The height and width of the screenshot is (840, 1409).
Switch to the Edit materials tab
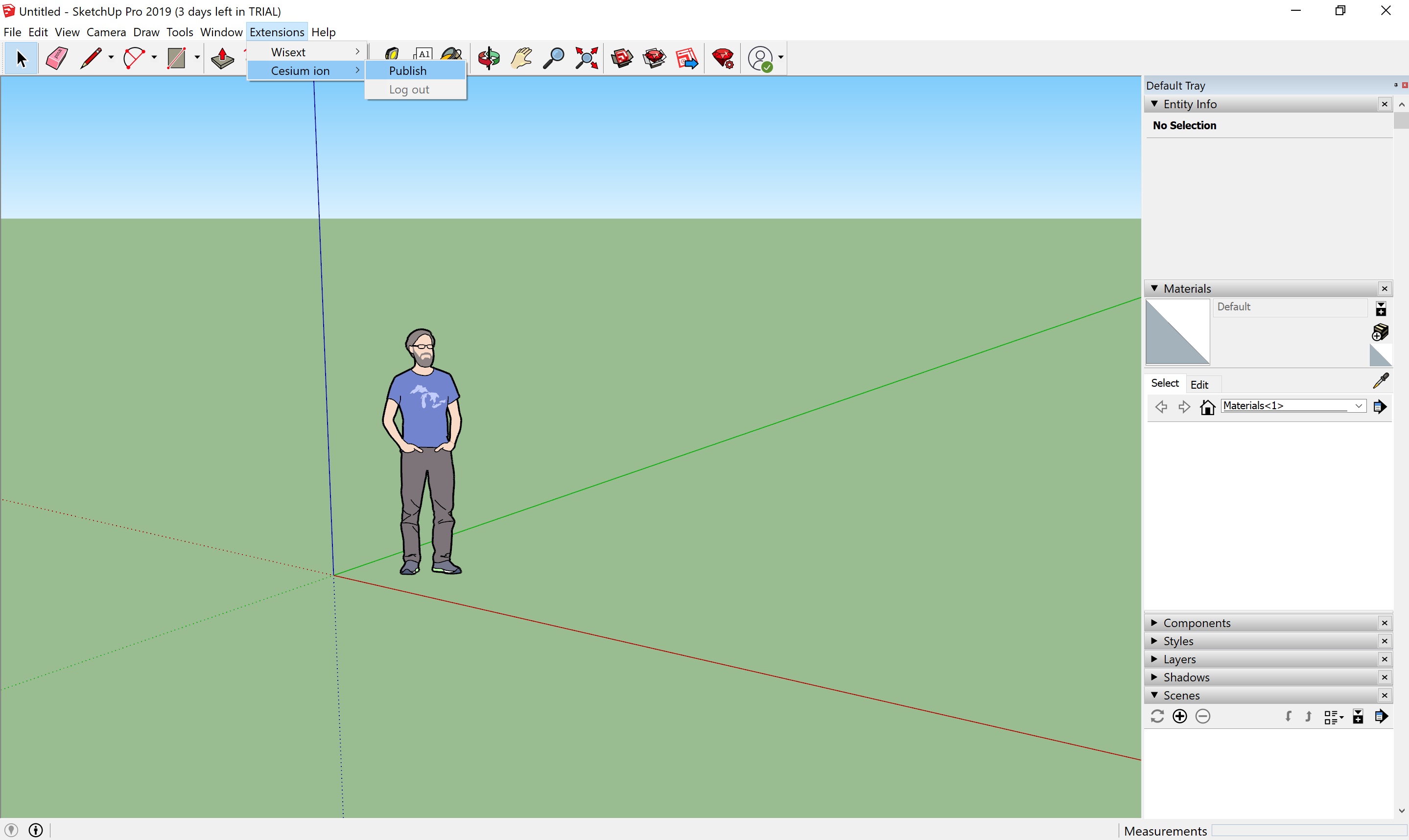point(1199,384)
